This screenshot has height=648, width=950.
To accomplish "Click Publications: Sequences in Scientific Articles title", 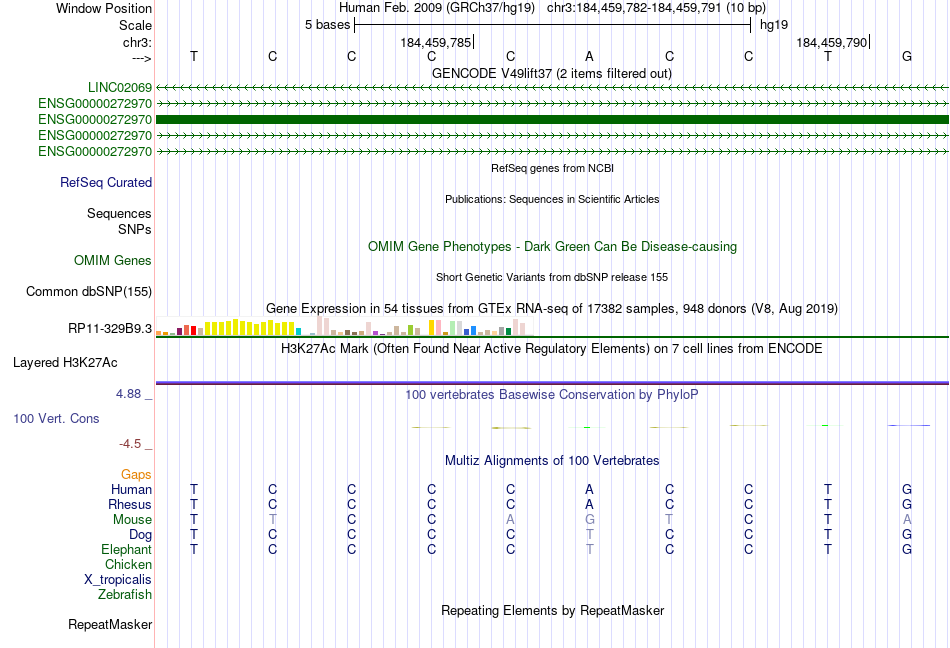I will pyautogui.click(x=552, y=199).
